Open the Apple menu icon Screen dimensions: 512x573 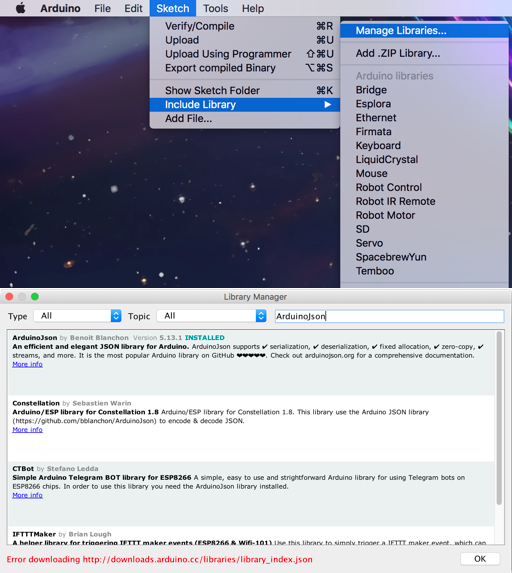coord(21,8)
